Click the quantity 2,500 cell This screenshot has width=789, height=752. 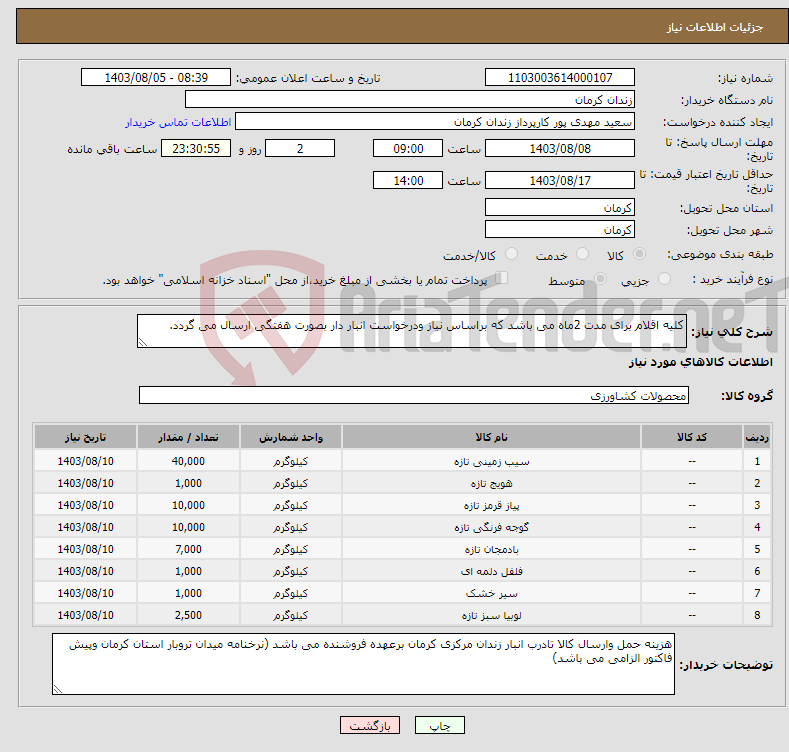(x=188, y=616)
